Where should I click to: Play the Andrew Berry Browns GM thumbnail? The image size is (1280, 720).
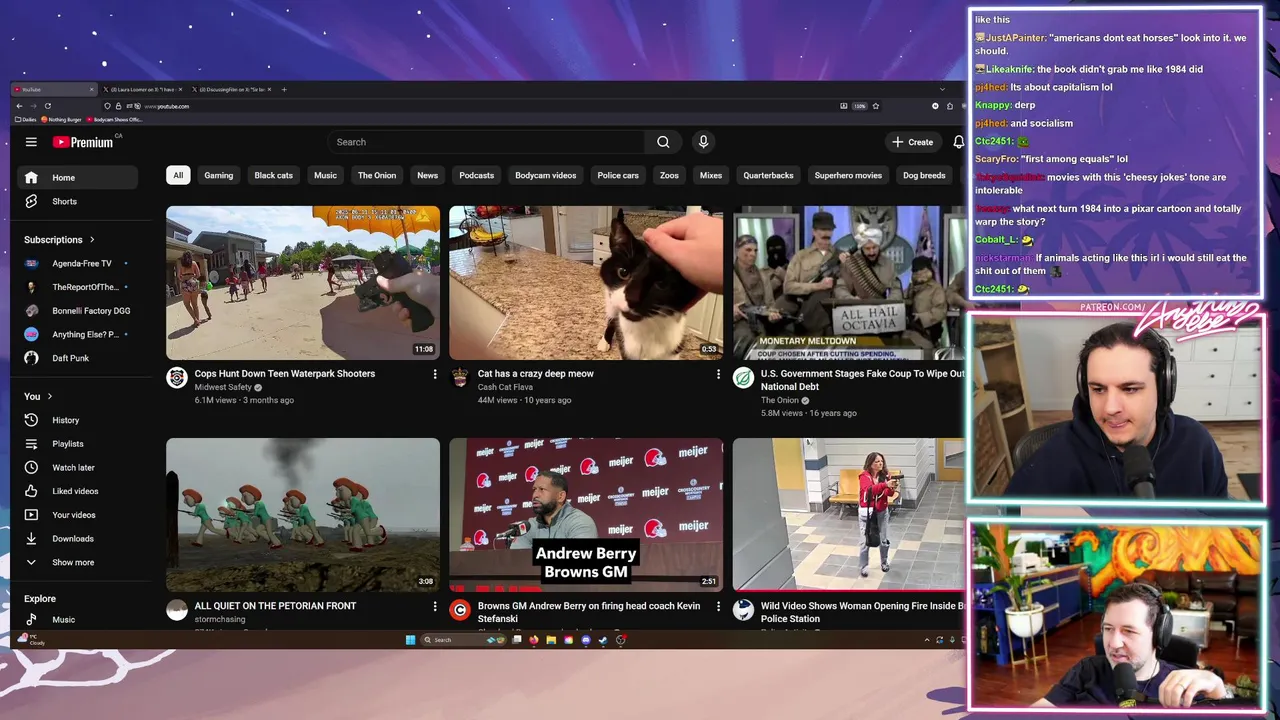(x=586, y=515)
